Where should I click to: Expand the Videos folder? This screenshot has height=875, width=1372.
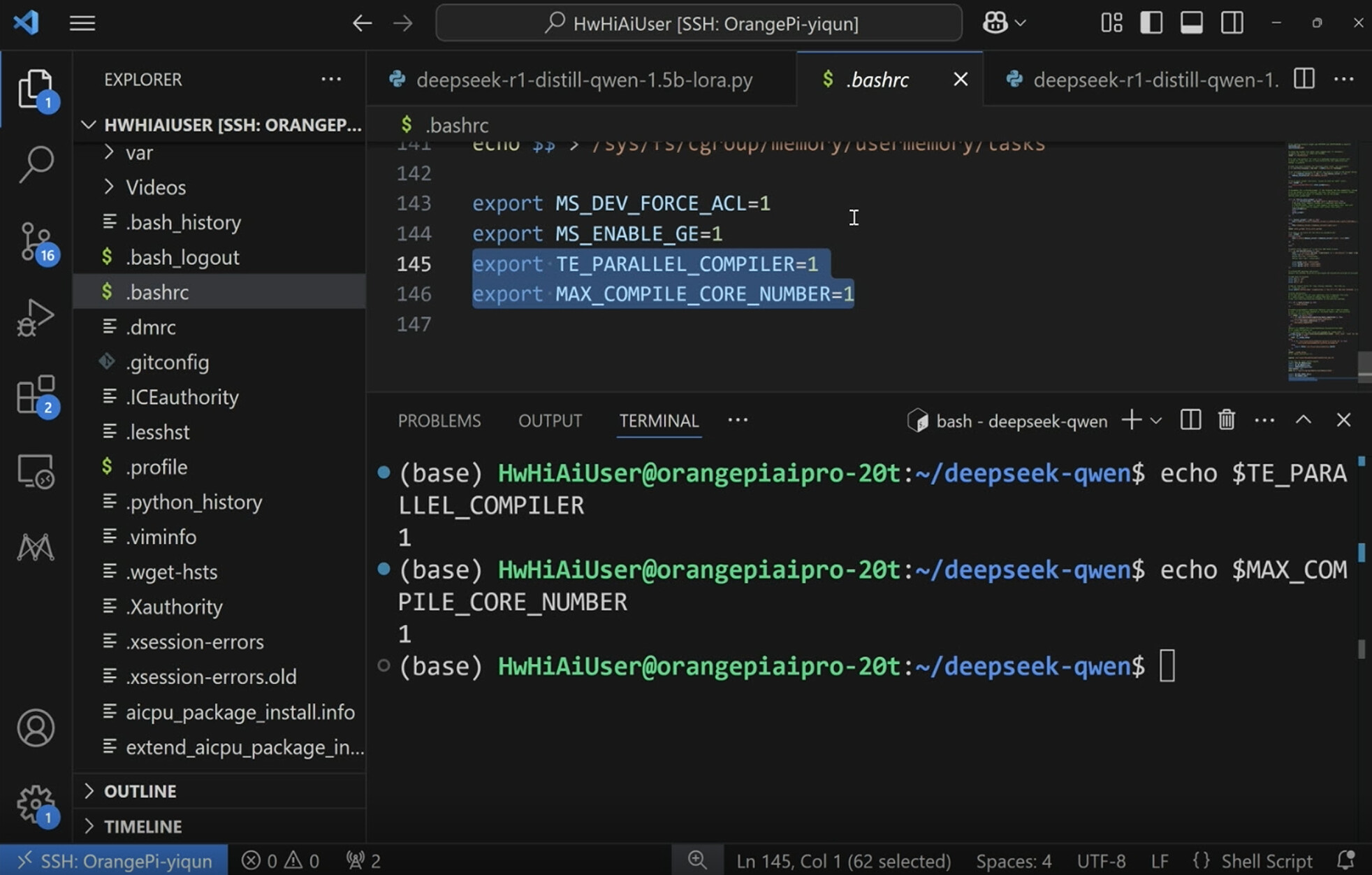pos(155,187)
